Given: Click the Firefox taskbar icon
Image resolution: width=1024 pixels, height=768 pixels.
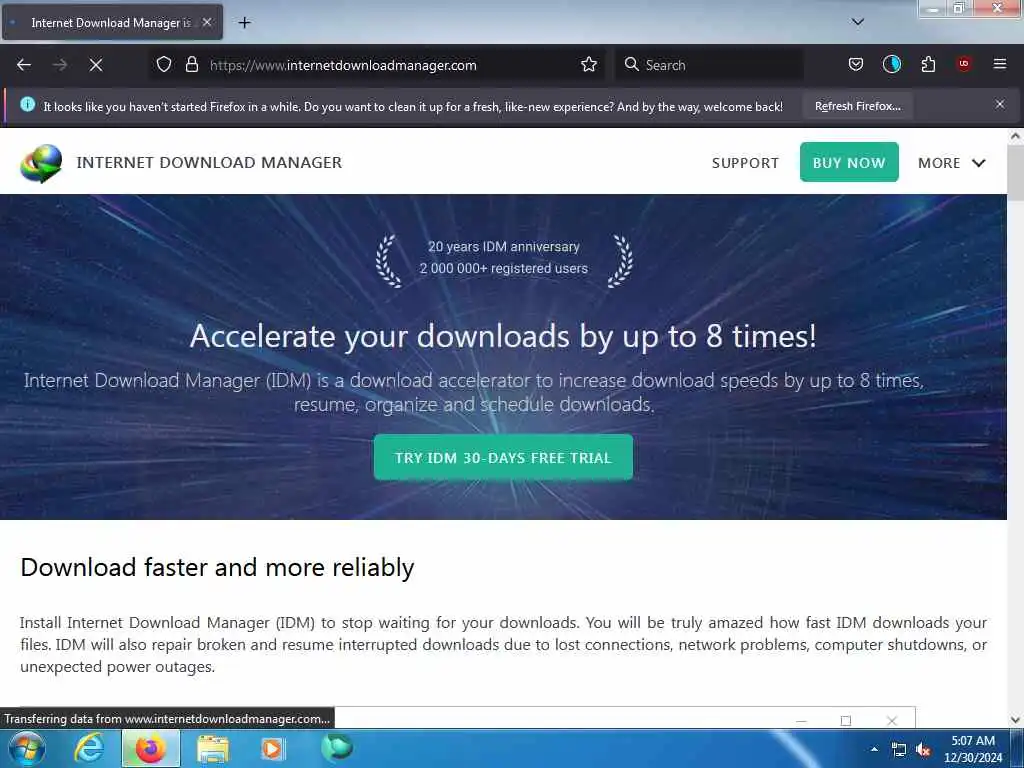Looking at the screenshot, I should point(151,748).
